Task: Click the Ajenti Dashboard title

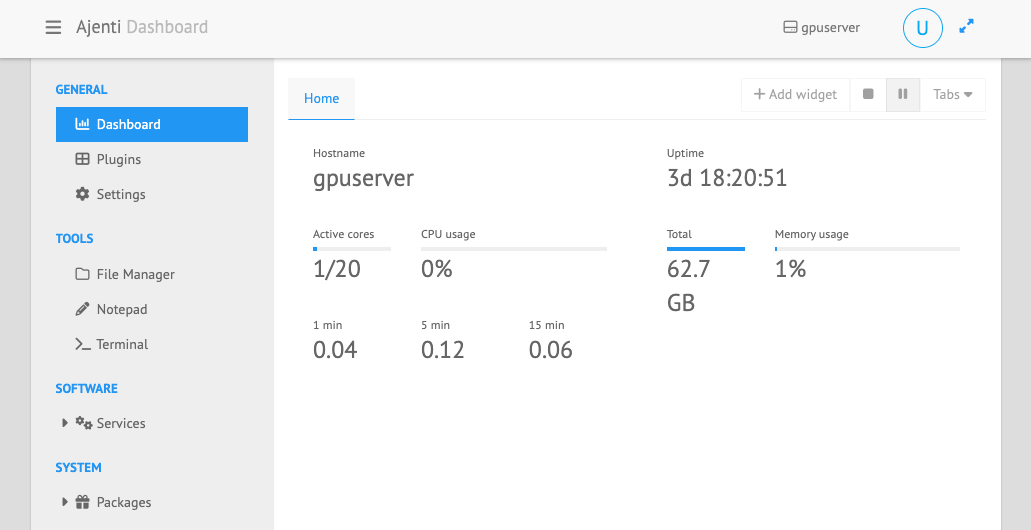Action: click(142, 27)
